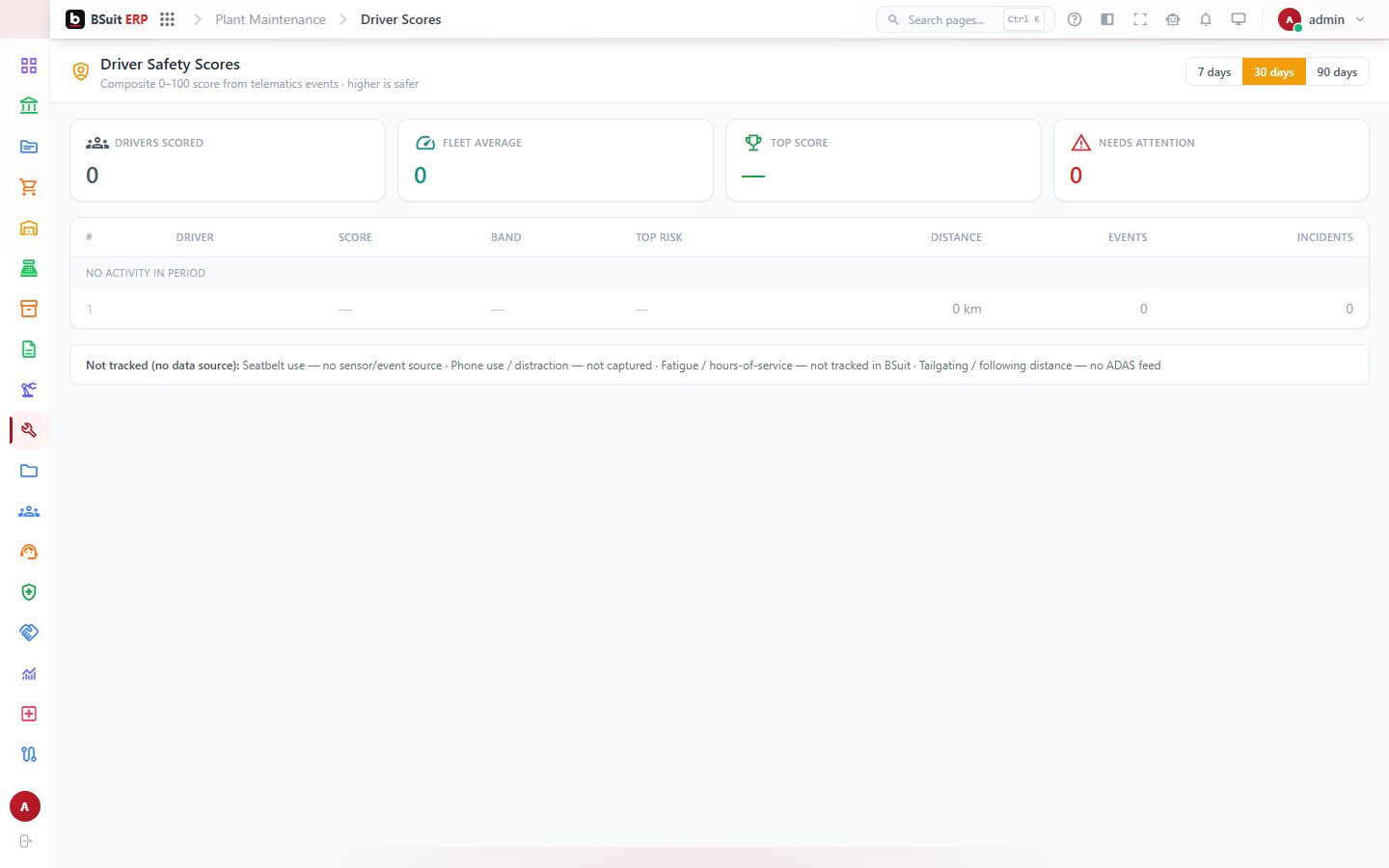The width and height of the screenshot is (1389, 868).
Task: Open the chart analytics sidebar icon
Action: (x=29, y=673)
